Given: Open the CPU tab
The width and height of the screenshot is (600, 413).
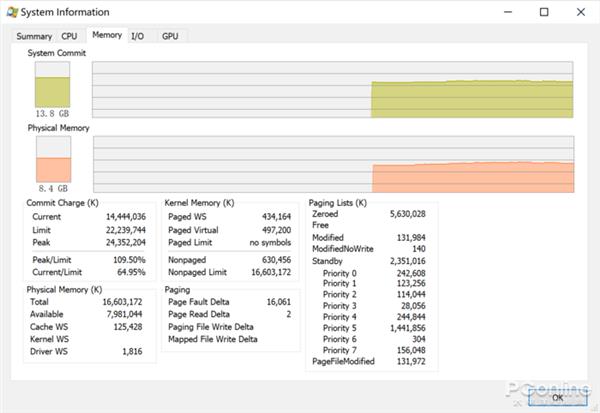Looking at the screenshot, I should (69, 36).
